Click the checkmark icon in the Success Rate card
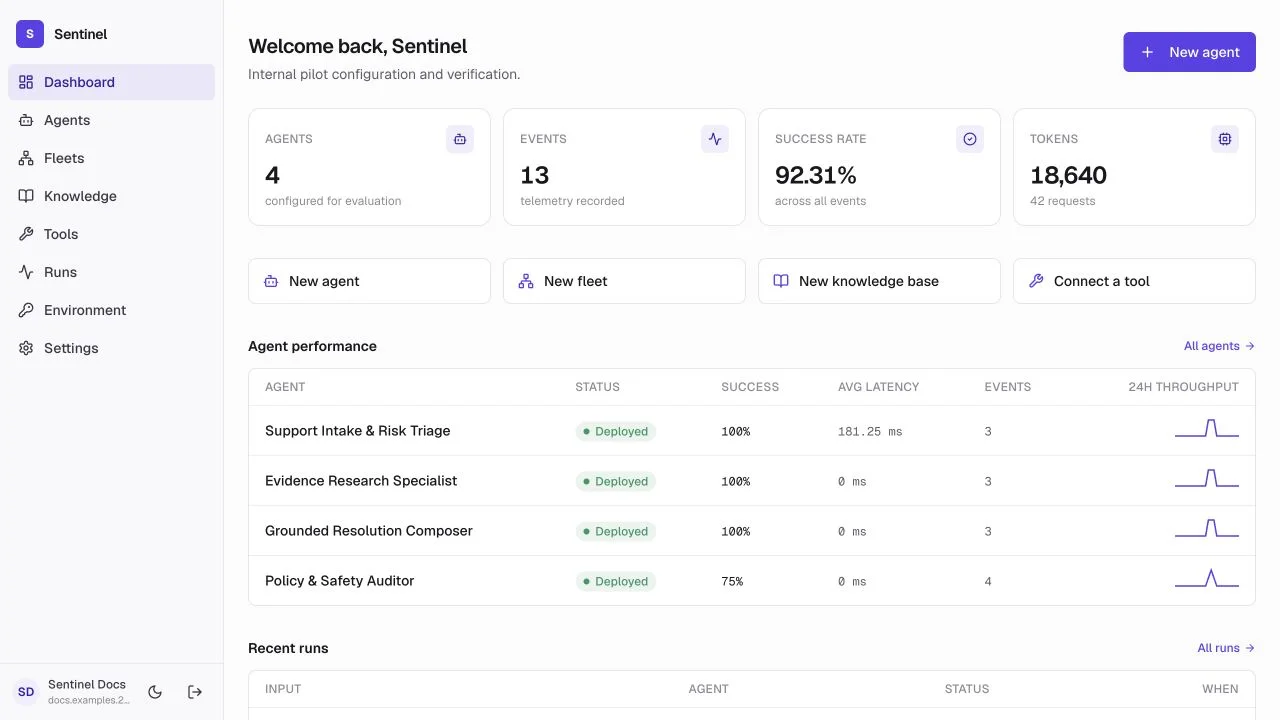 (970, 139)
